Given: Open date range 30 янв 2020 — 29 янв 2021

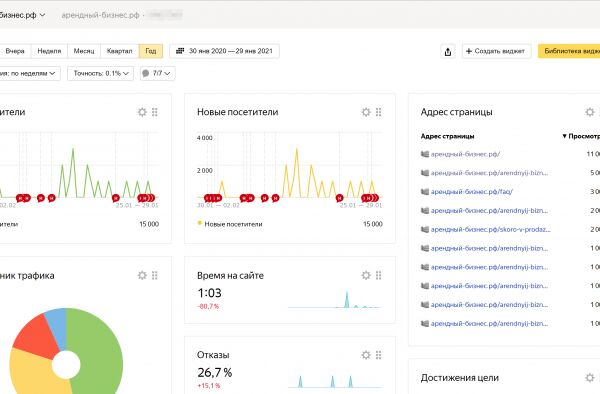Looking at the screenshot, I should tap(225, 51).
